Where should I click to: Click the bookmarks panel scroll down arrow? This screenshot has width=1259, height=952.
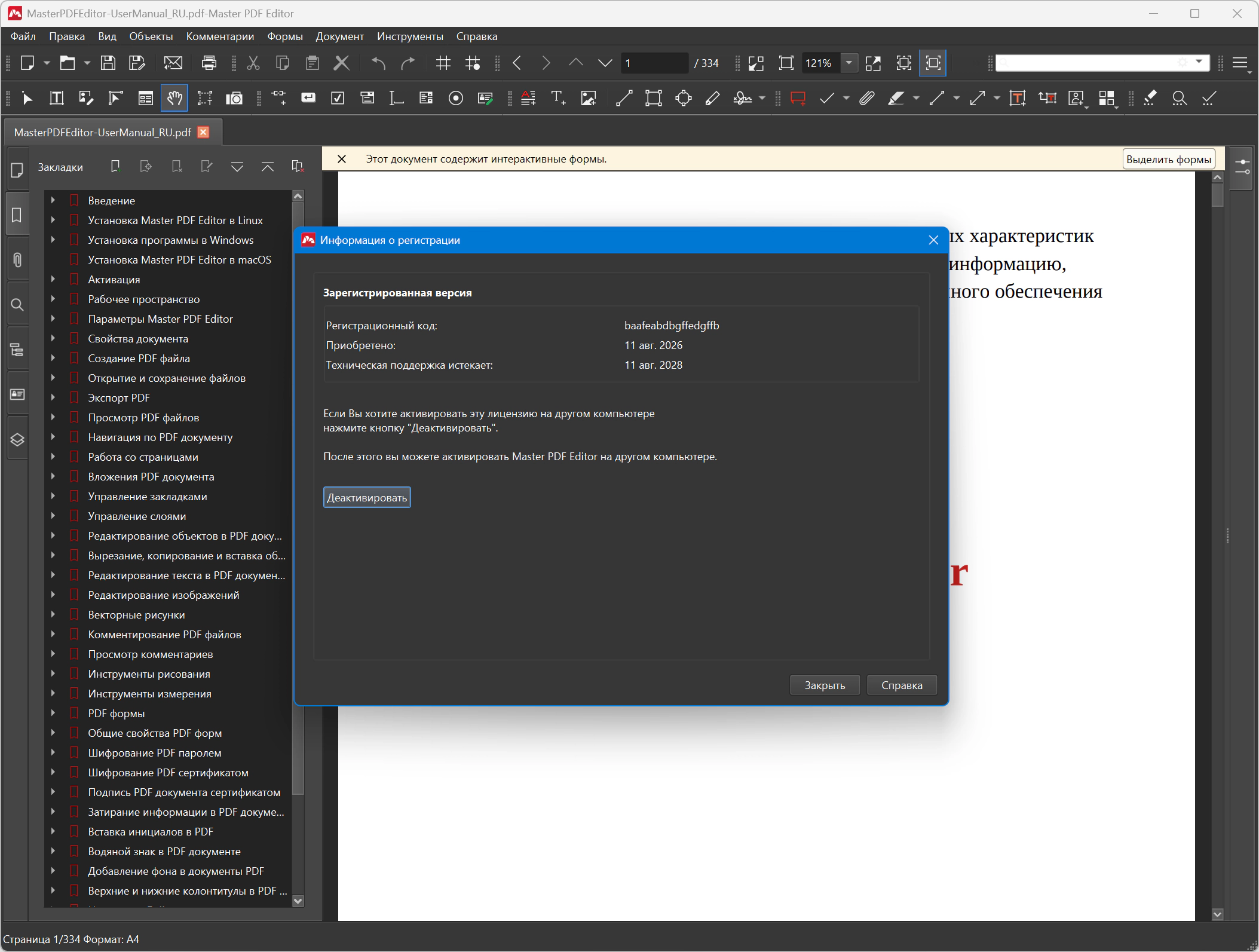click(x=298, y=901)
